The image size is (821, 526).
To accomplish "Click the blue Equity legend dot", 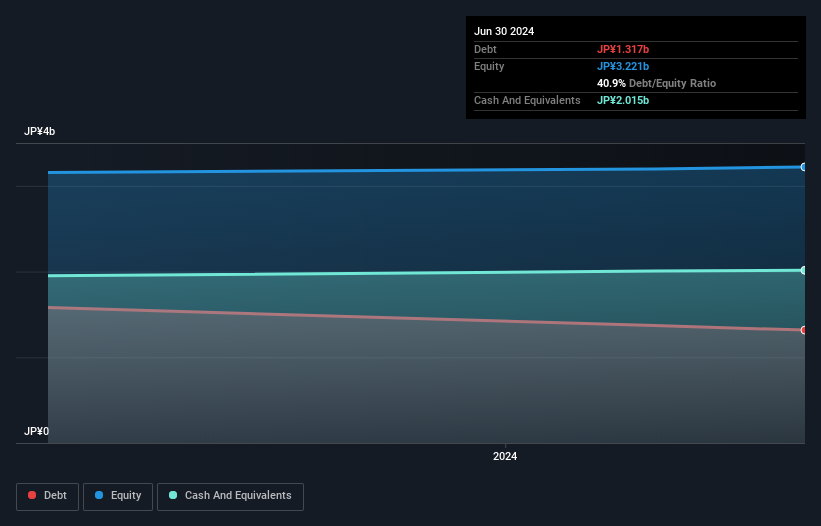I will click(99, 495).
